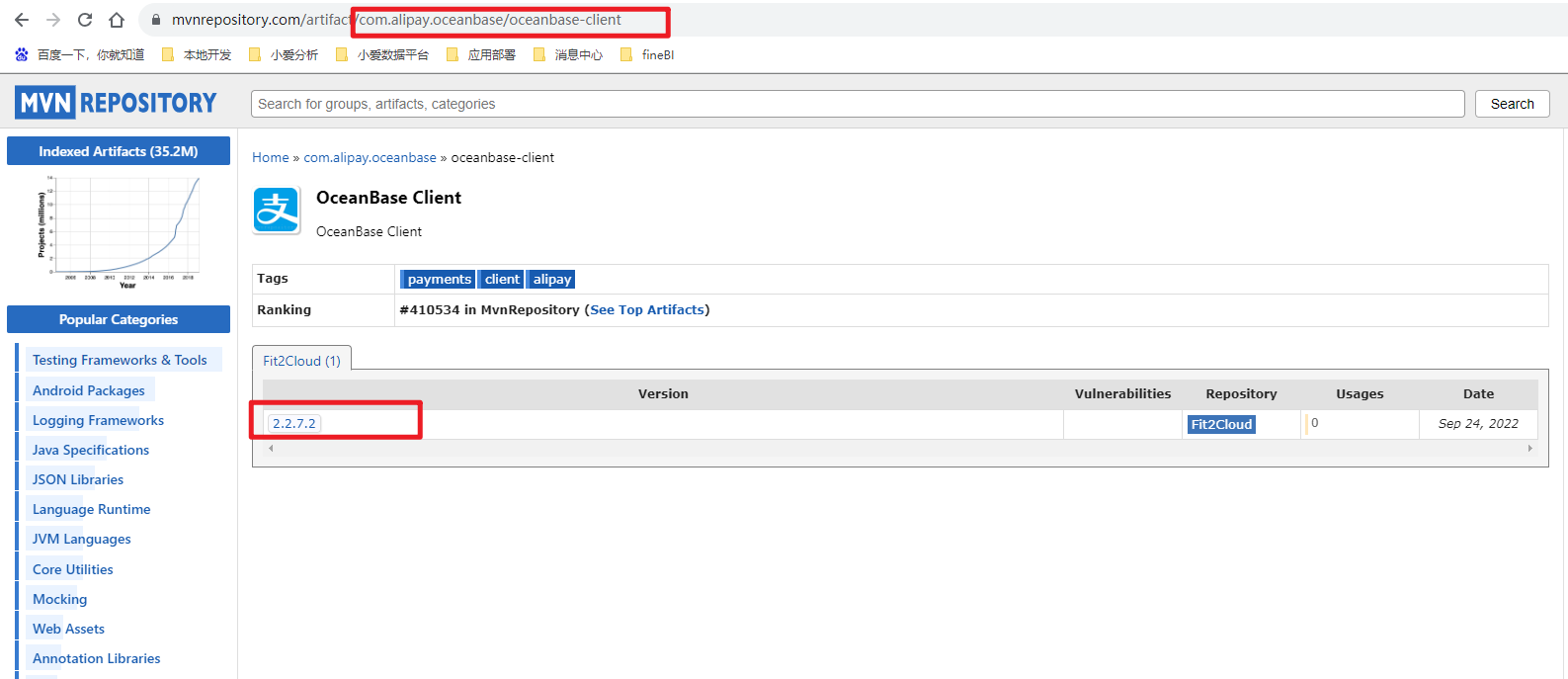Open the Popular Categories header
Image resolution: width=1568 pixels, height=679 pixels.
[119, 319]
